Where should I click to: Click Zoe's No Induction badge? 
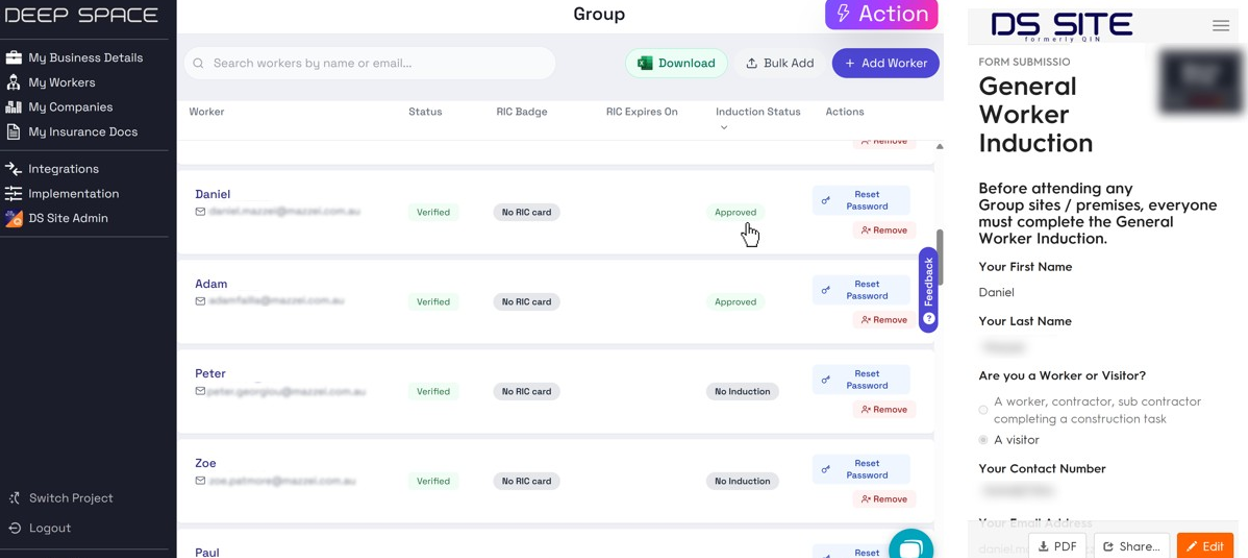pos(742,481)
